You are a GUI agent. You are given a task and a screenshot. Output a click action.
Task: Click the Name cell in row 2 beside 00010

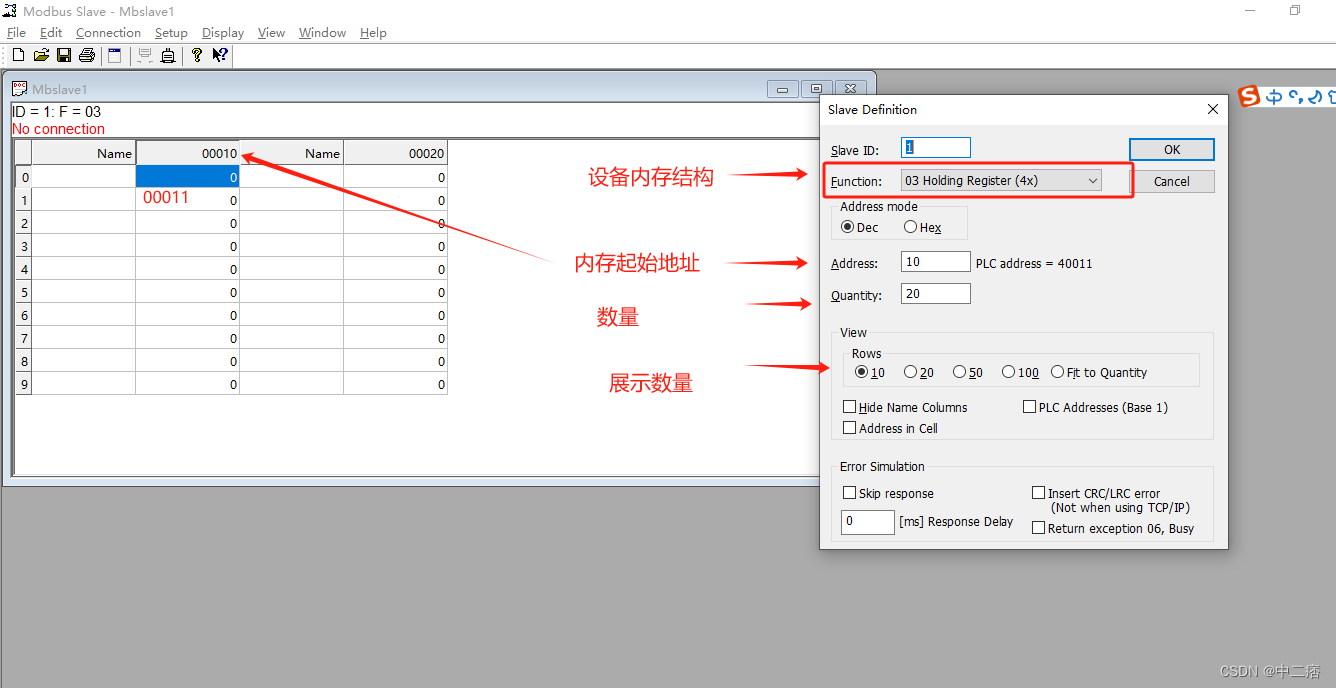[x=84, y=223]
